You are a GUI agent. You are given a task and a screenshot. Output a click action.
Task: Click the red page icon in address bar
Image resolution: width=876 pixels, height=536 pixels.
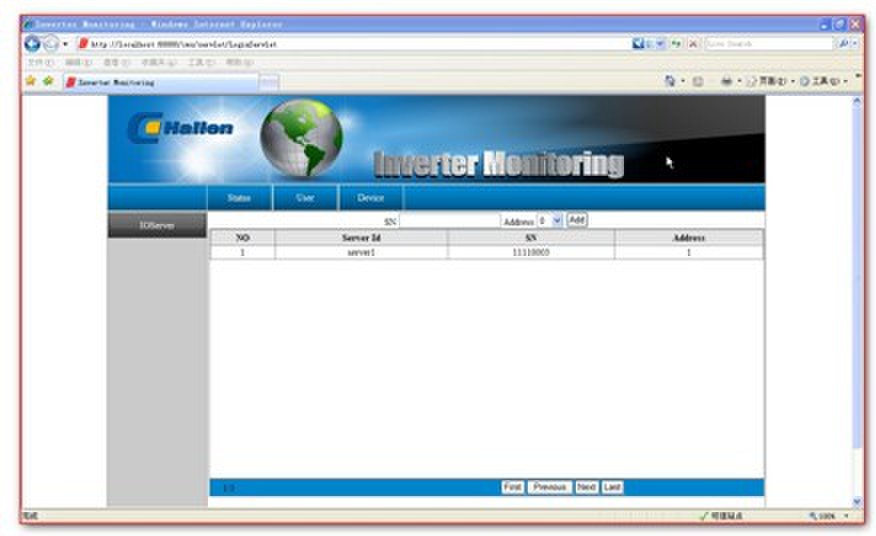[x=84, y=44]
